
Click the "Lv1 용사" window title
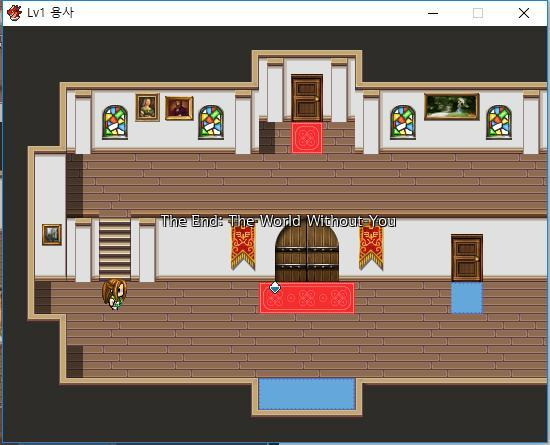click(x=51, y=13)
